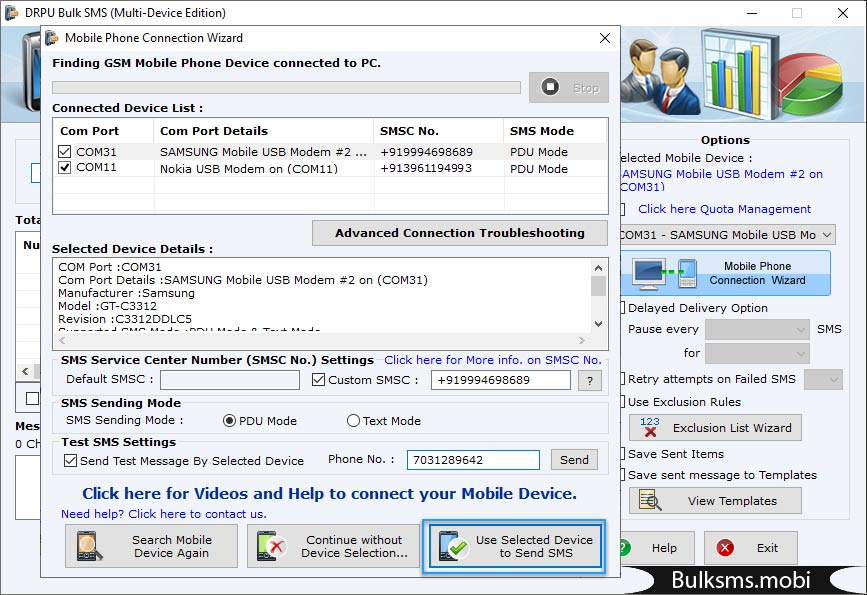Click the SMSC No. column header
Viewport: 867px width, 595px height.
(439, 131)
